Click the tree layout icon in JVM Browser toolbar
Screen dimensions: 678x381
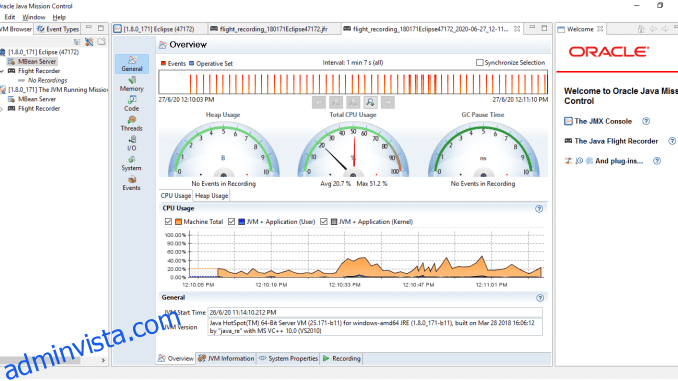(77, 42)
